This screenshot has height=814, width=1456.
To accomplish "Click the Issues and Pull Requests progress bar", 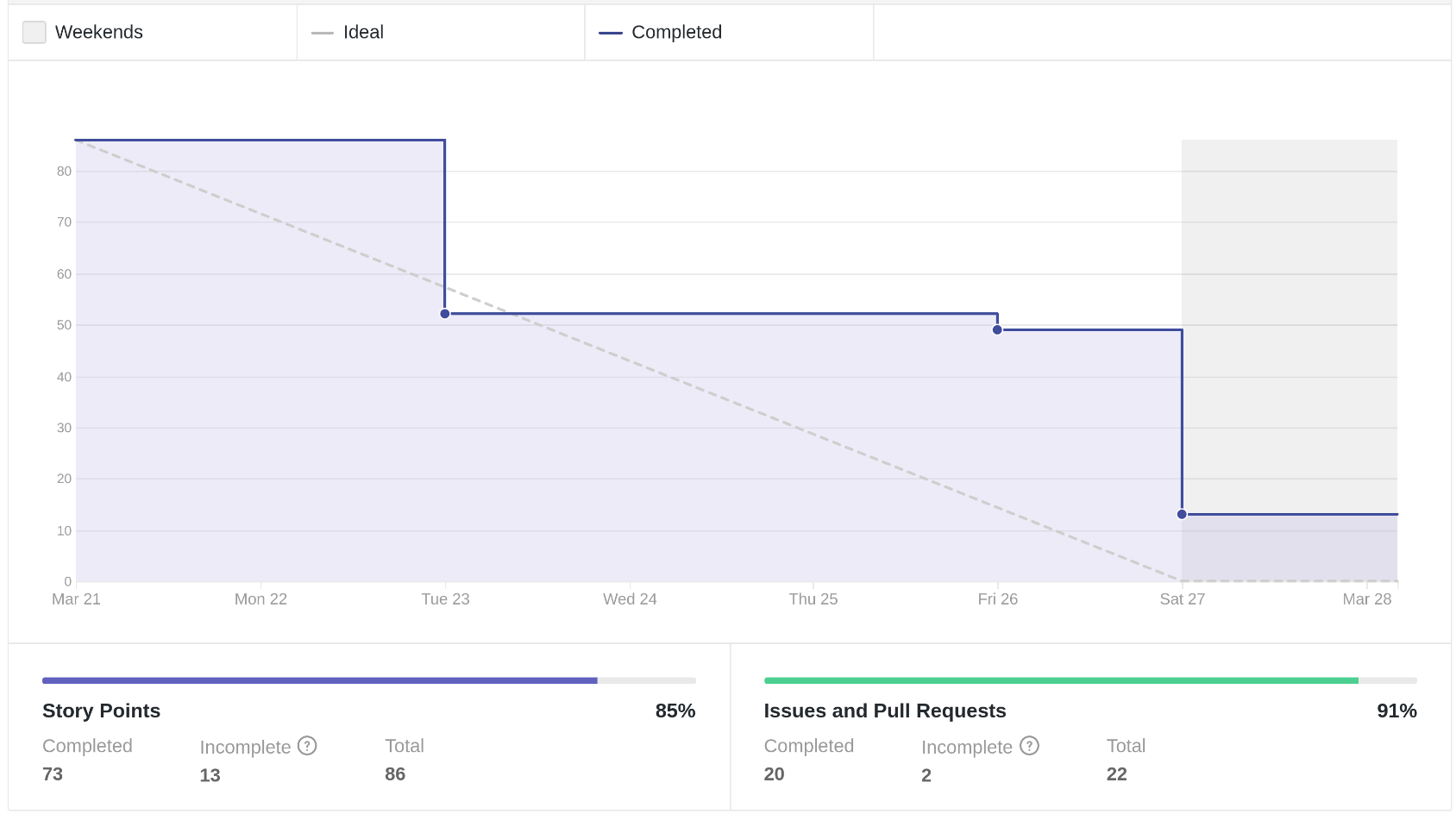I will (1090, 680).
